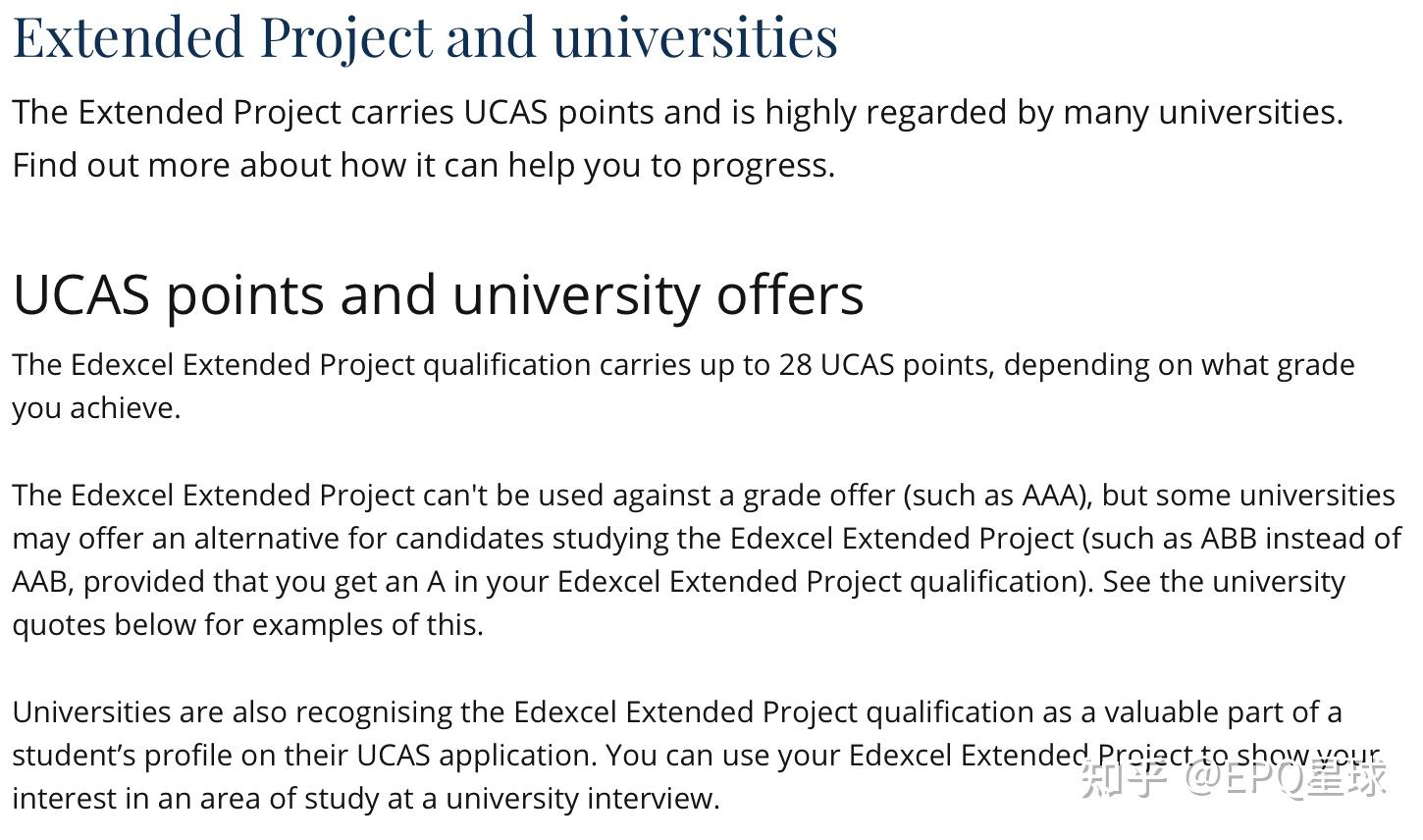Screen dimensions: 1423x840
Task: Click the "@EPQ星球" watermark username
Action: tap(1286, 777)
